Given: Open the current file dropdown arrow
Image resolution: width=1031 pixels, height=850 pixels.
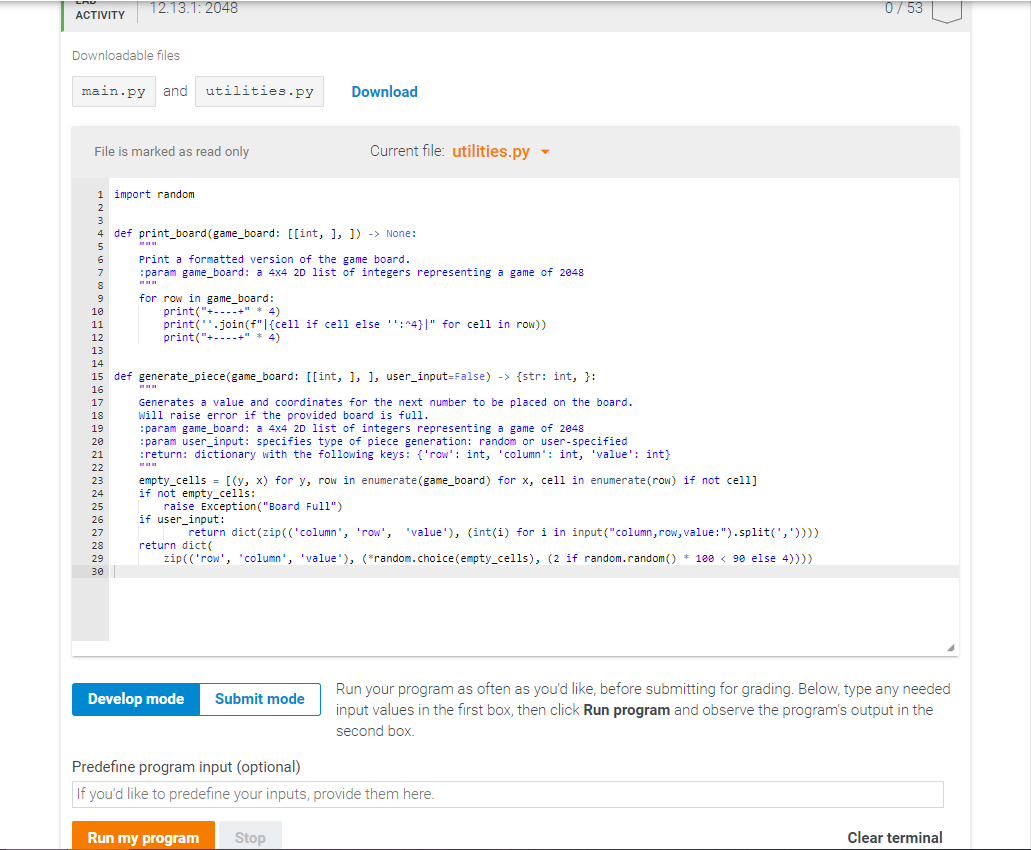Looking at the screenshot, I should click(x=544, y=152).
